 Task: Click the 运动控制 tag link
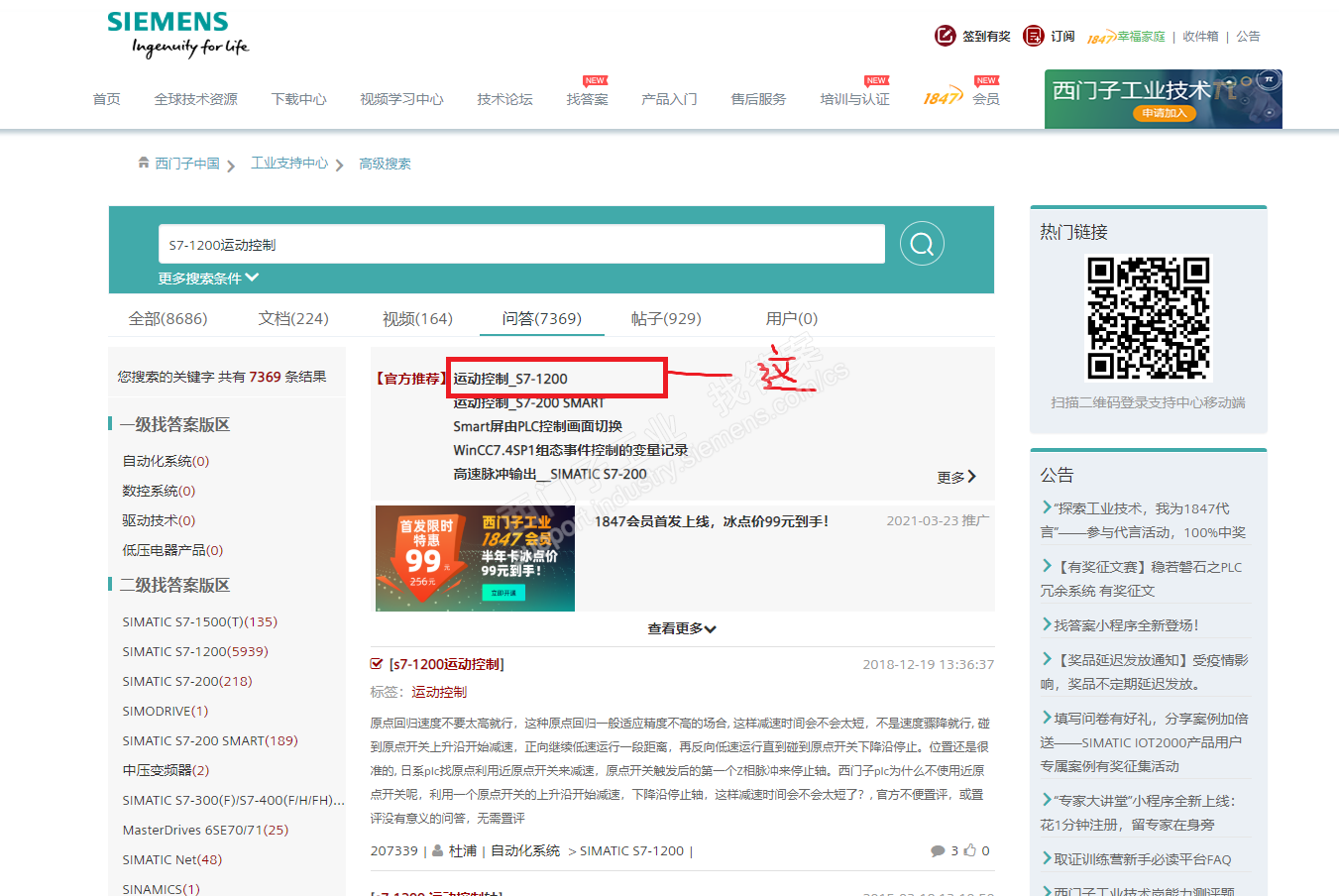pos(439,692)
